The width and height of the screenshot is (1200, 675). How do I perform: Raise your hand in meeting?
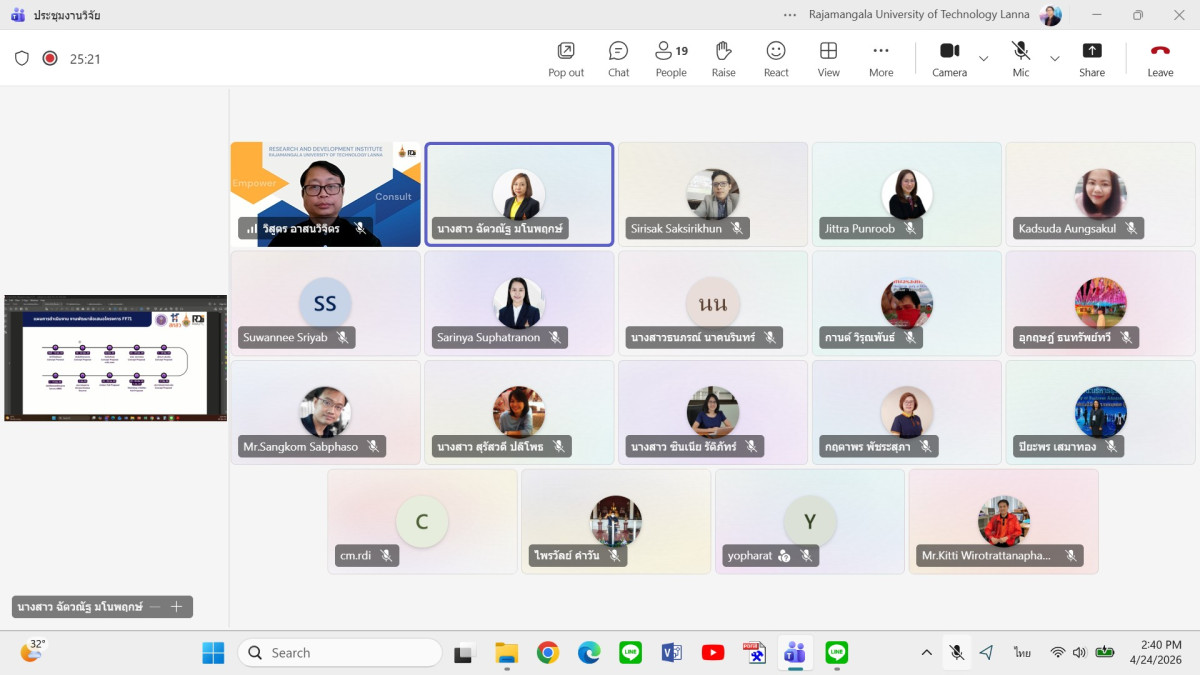(723, 58)
